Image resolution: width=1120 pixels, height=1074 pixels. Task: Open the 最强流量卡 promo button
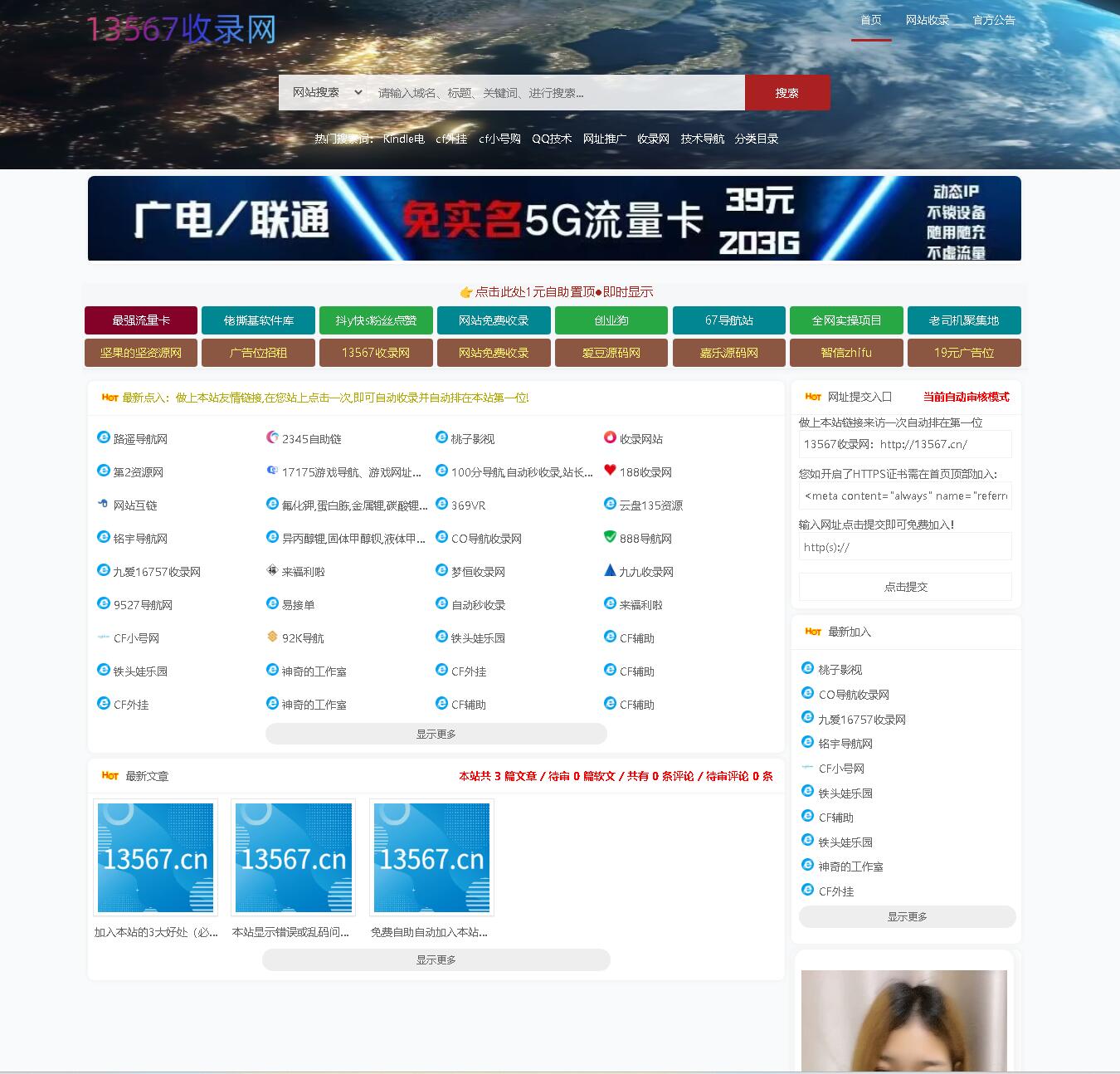point(141,320)
